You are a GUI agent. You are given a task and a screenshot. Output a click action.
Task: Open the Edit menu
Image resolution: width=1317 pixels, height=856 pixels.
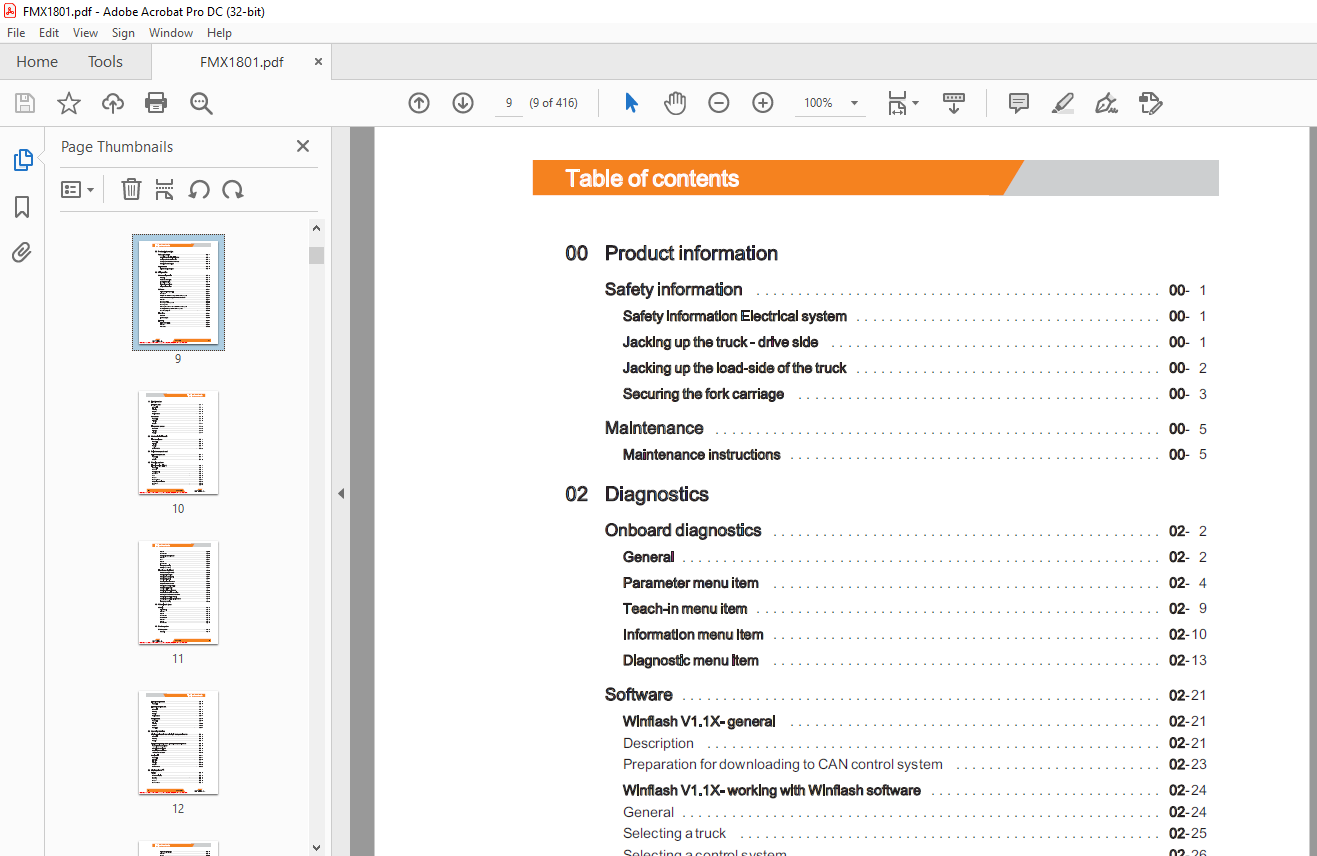[49, 33]
